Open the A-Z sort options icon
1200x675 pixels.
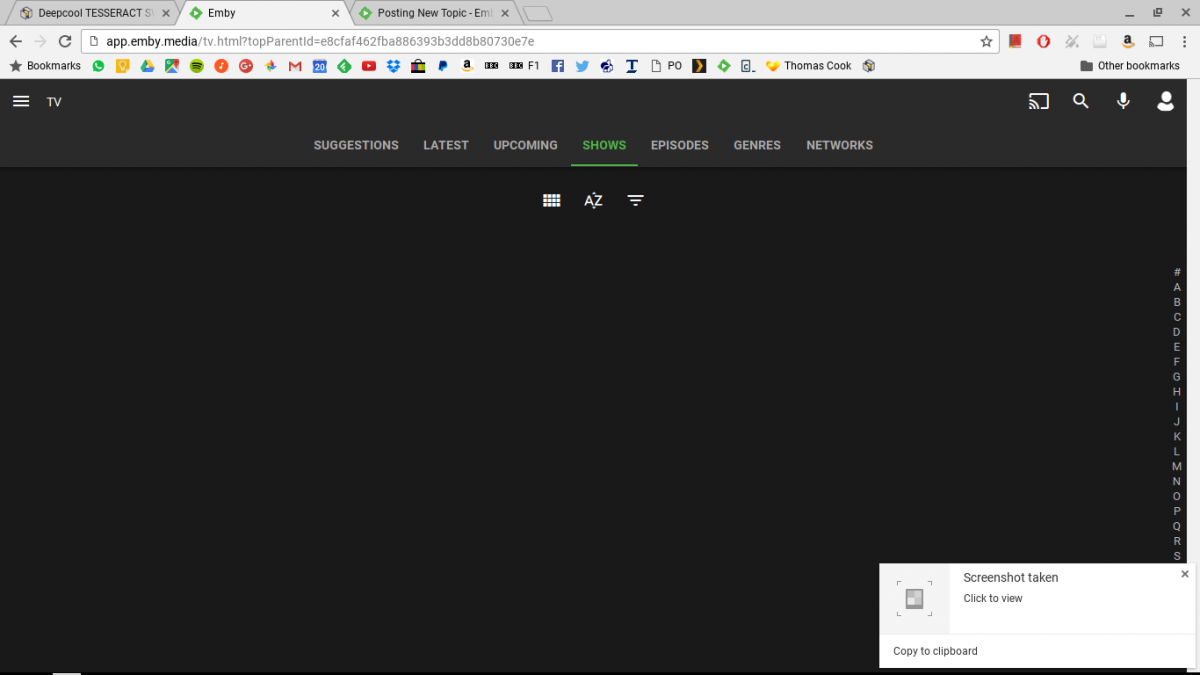tap(593, 201)
